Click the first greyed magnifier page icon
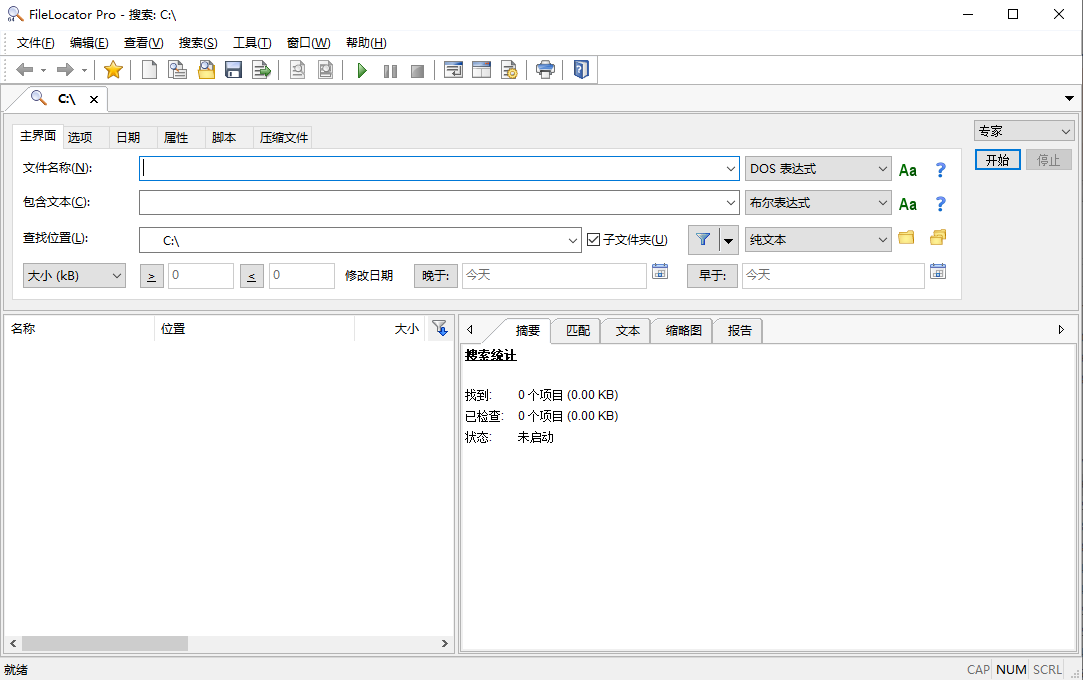This screenshot has height=680, width=1083. [x=297, y=70]
